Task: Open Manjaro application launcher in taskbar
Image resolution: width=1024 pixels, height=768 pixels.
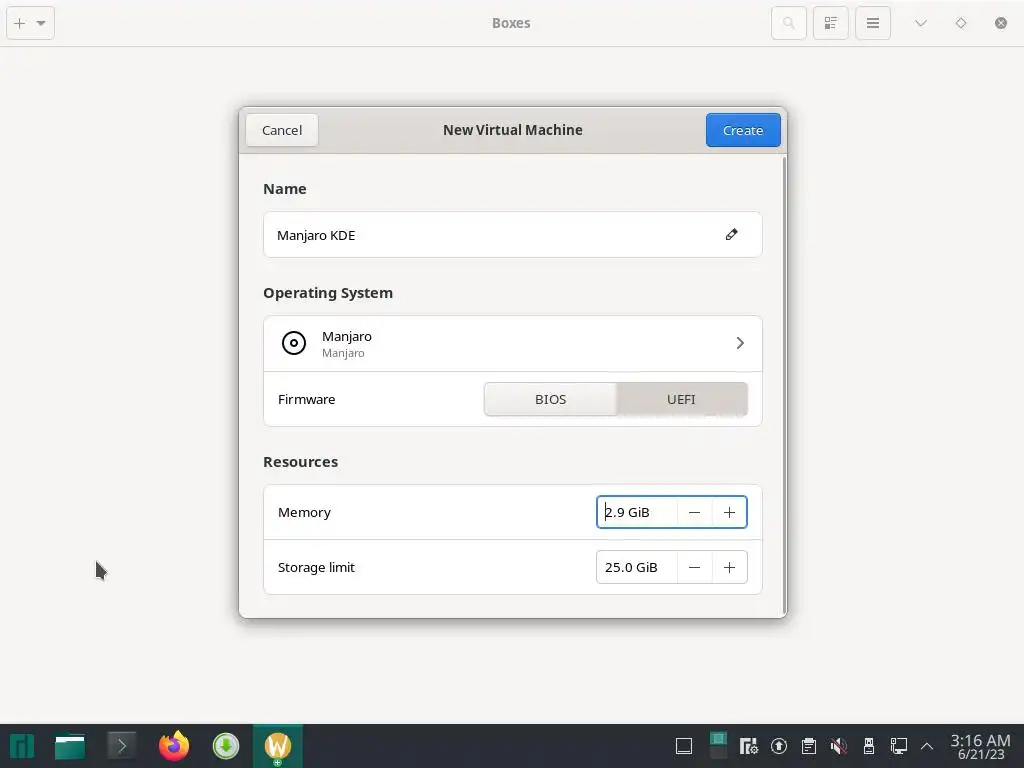Action: tap(22, 746)
